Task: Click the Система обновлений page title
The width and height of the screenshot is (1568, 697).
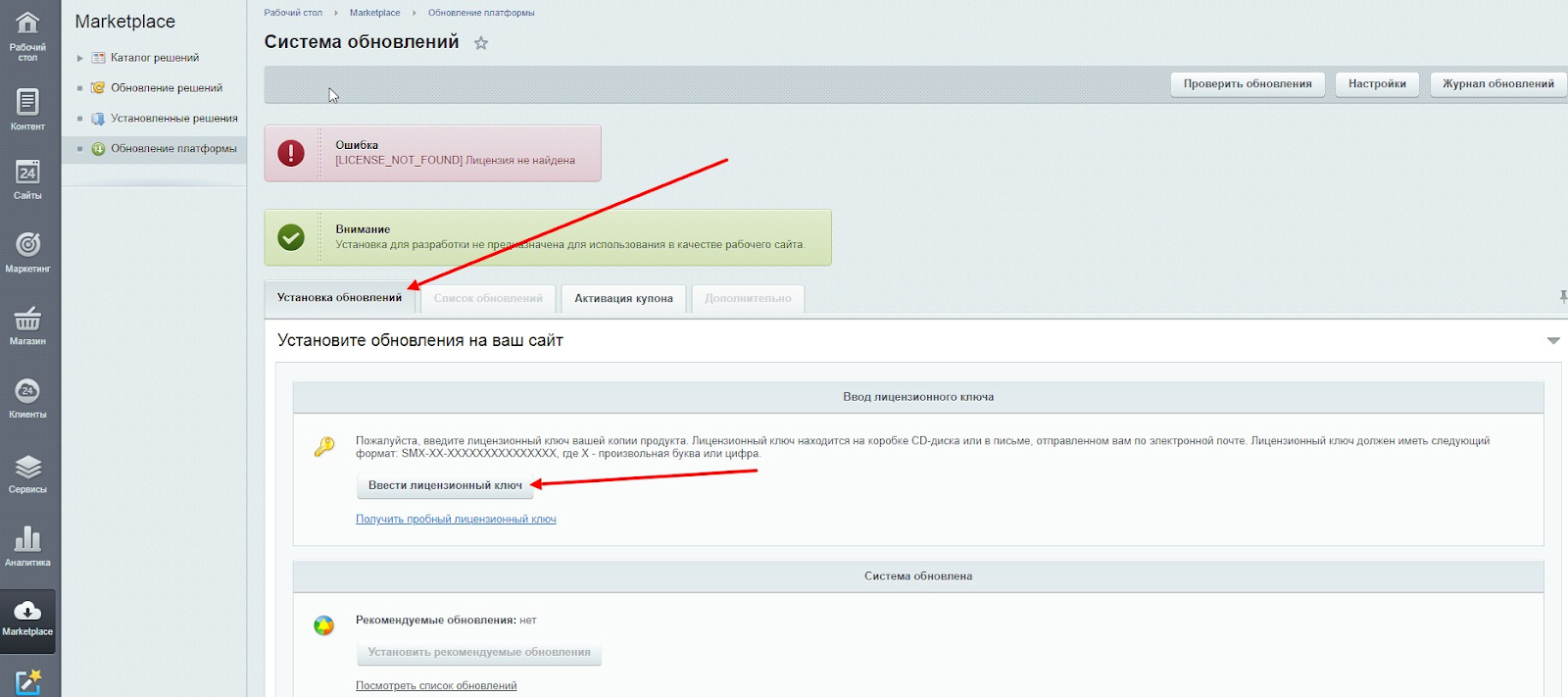Action: point(362,42)
